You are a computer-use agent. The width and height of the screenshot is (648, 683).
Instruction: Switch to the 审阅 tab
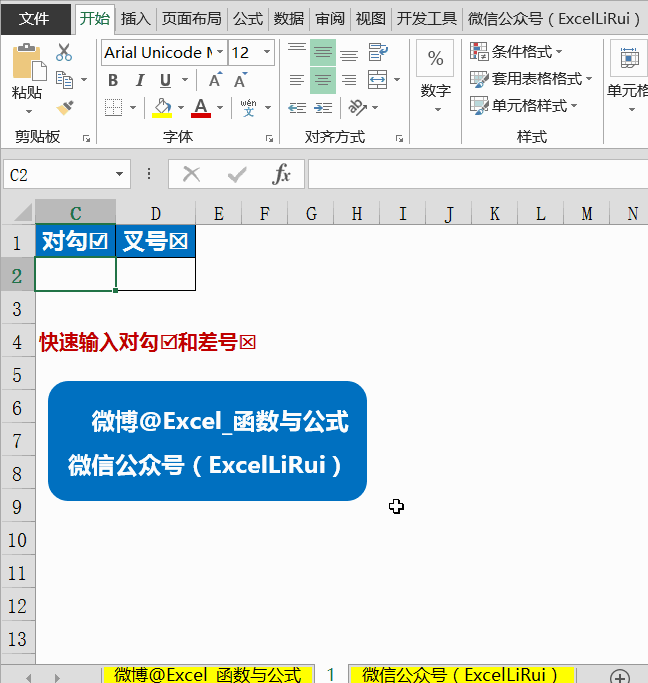click(330, 19)
